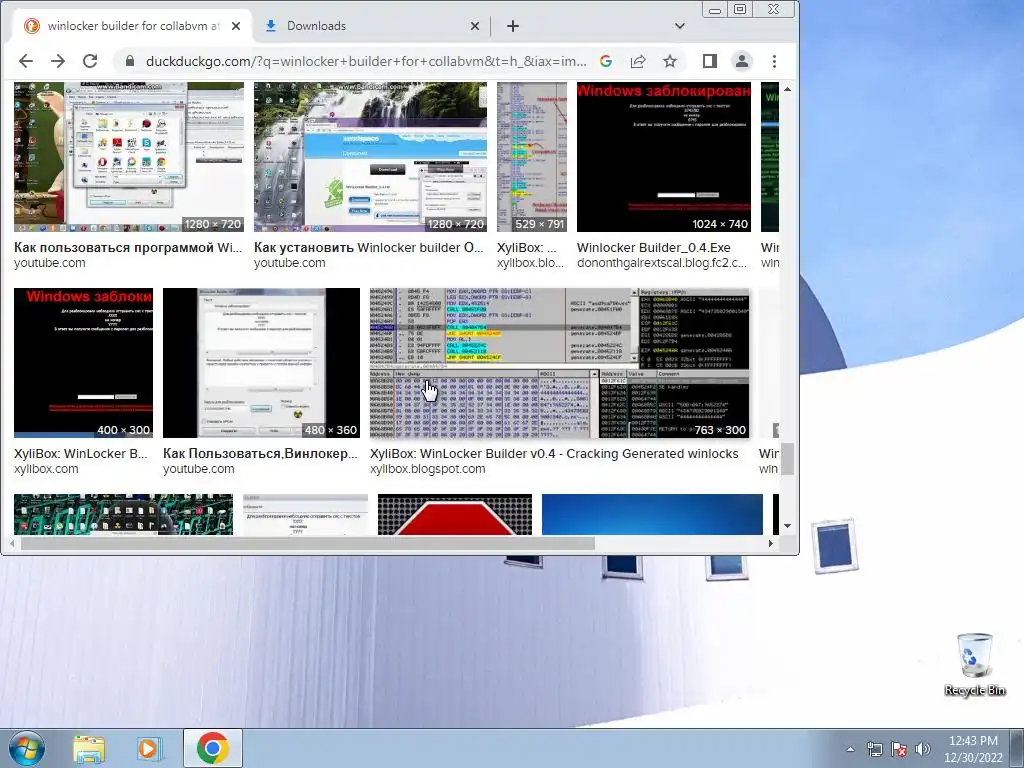The width and height of the screenshot is (1024, 768).
Task: Open the red stop sign thumbnail
Action: click(455, 515)
